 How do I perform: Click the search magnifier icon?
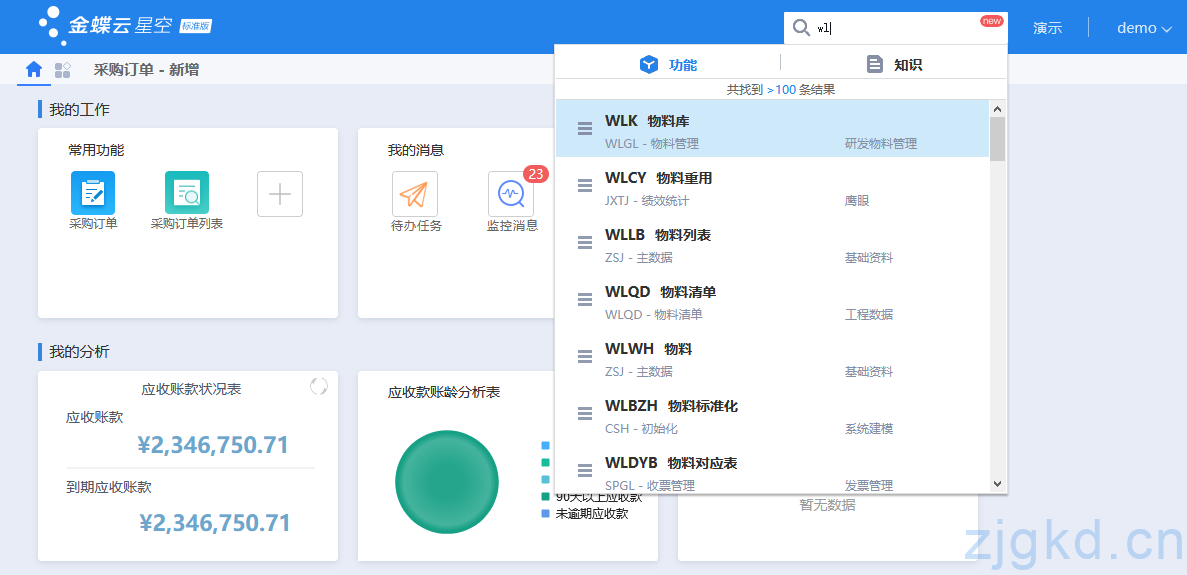click(801, 28)
